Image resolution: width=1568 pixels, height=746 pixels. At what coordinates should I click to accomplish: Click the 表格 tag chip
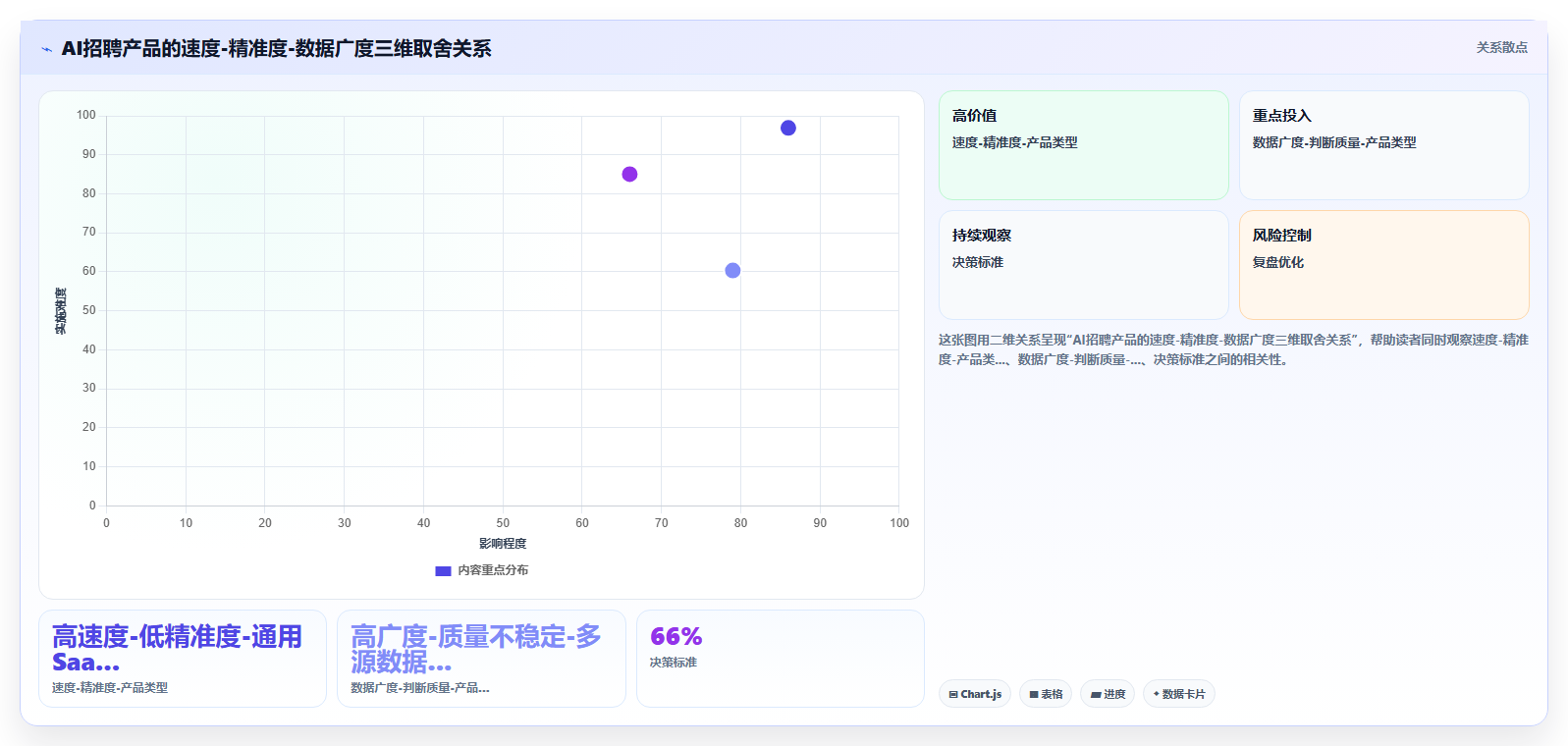(x=1046, y=694)
